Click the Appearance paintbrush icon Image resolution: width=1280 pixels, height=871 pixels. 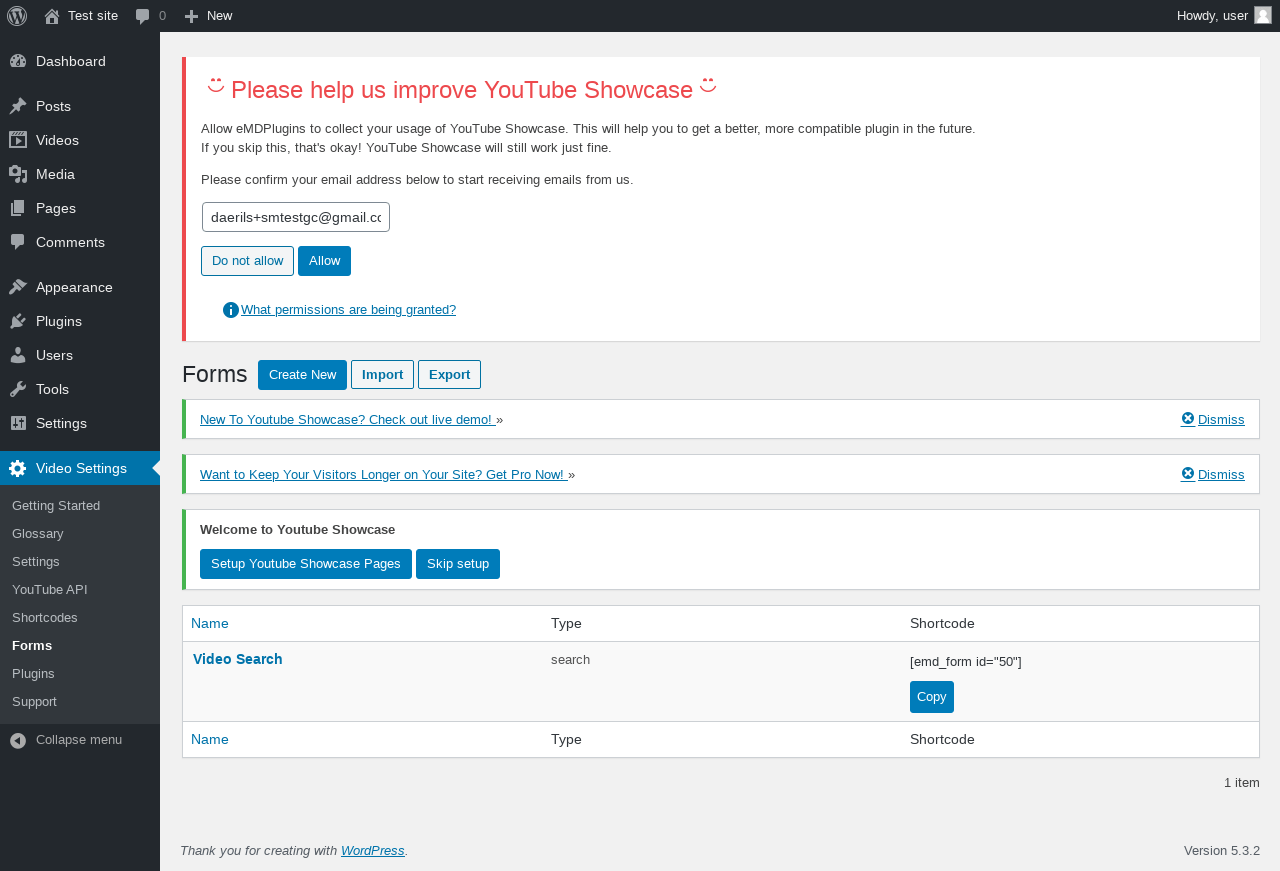pyautogui.click(x=18, y=287)
